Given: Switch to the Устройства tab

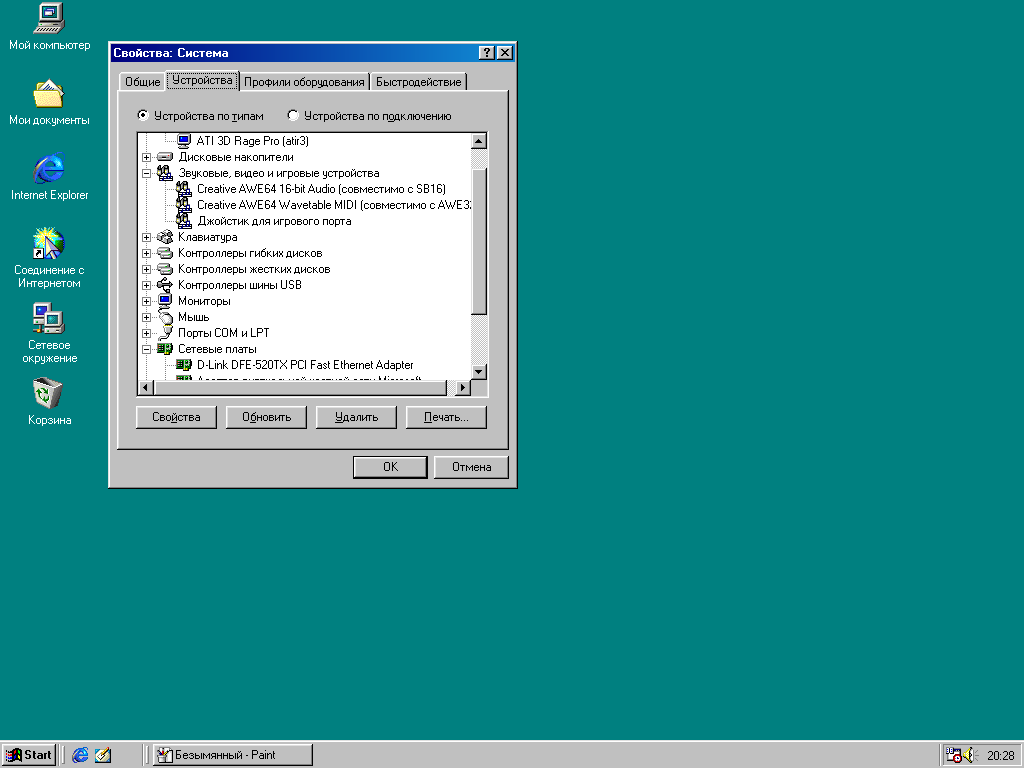Looking at the screenshot, I should coord(202,80).
